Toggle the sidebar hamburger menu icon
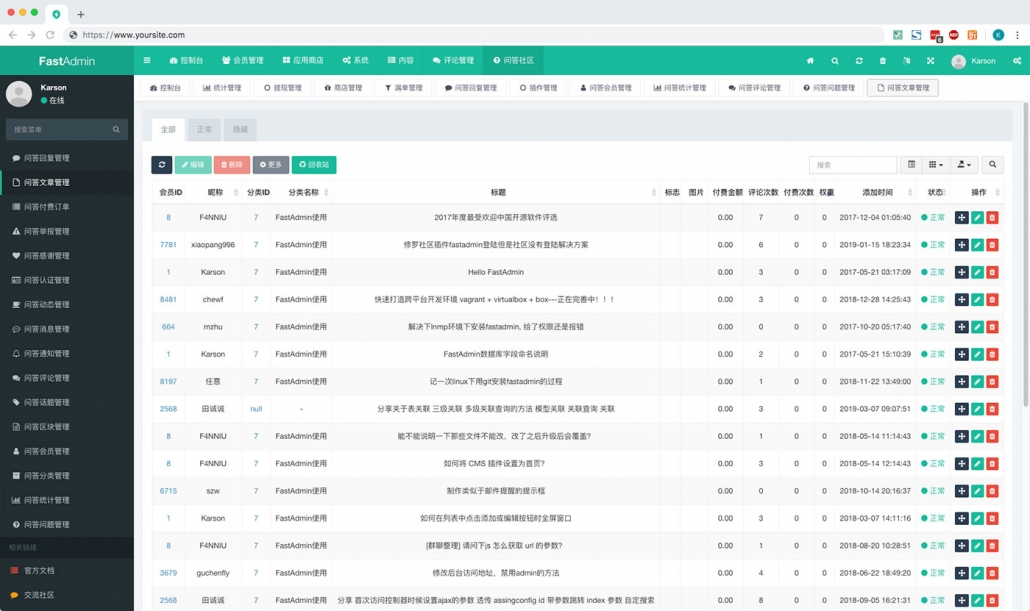Image resolution: width=1030 pixels, height=611 pixels. tap(147, 60)
